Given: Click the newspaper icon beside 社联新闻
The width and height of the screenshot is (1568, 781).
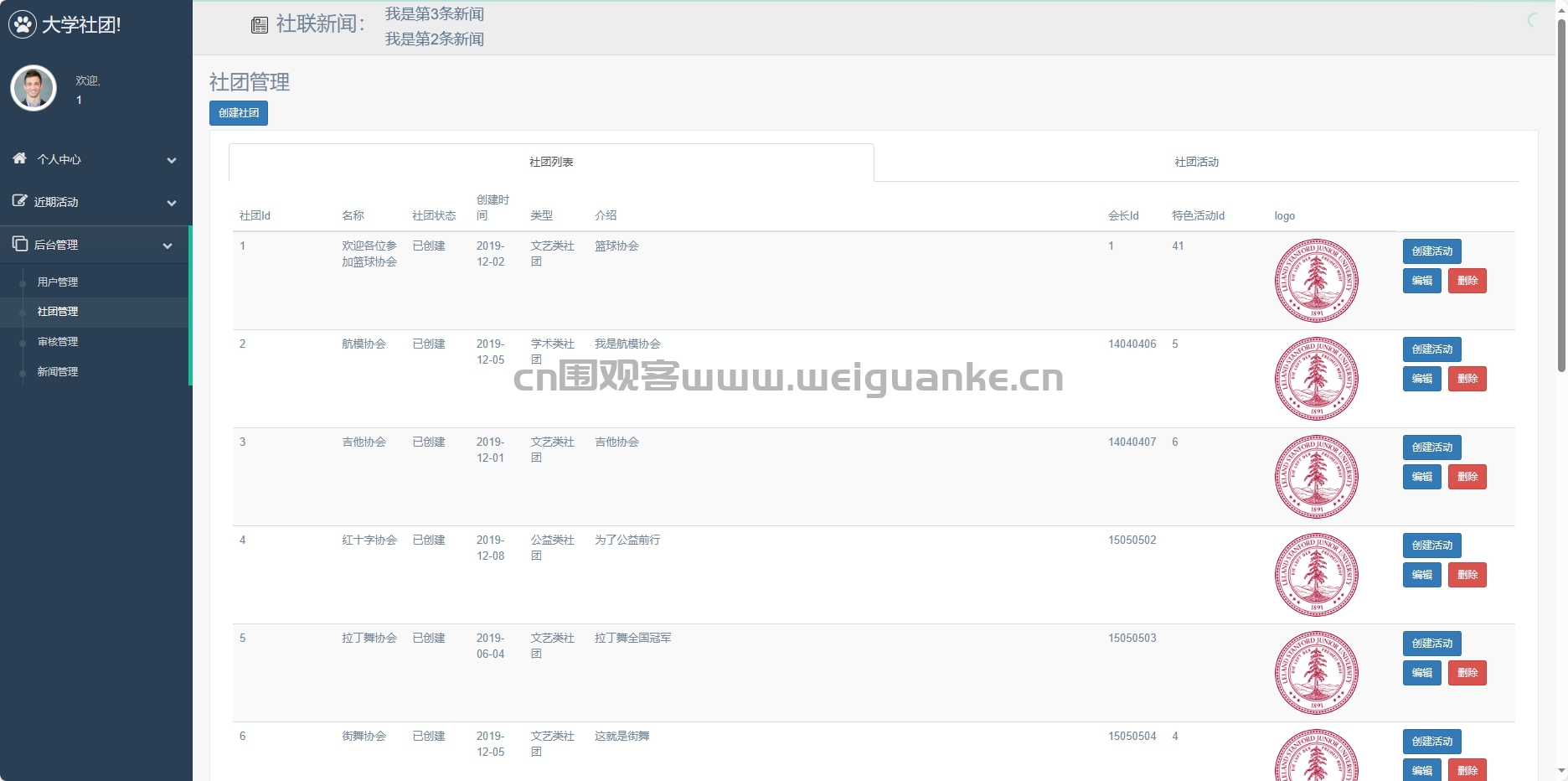Looking at the screenshot, I should tap(260, 25).
